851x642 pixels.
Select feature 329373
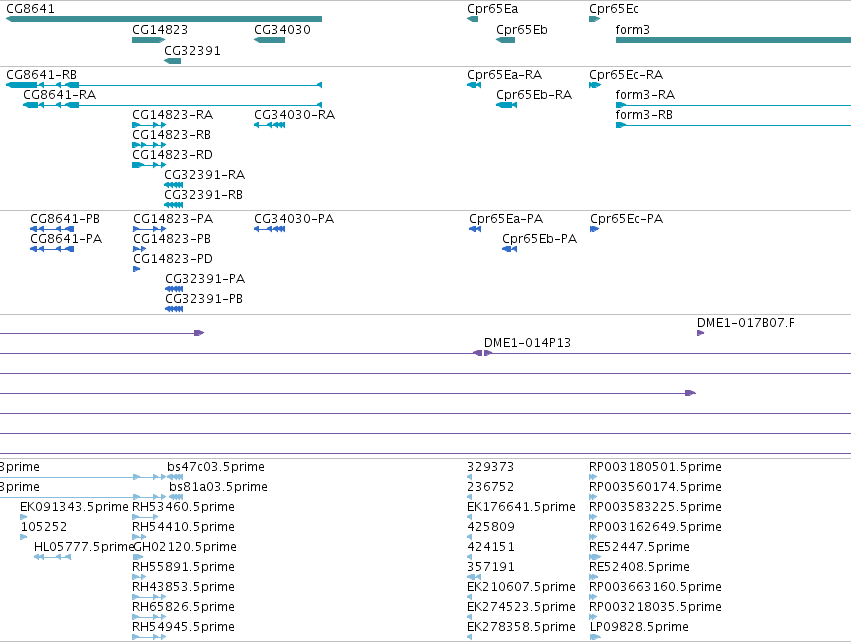pyautogui.click(x=469, y=477)
